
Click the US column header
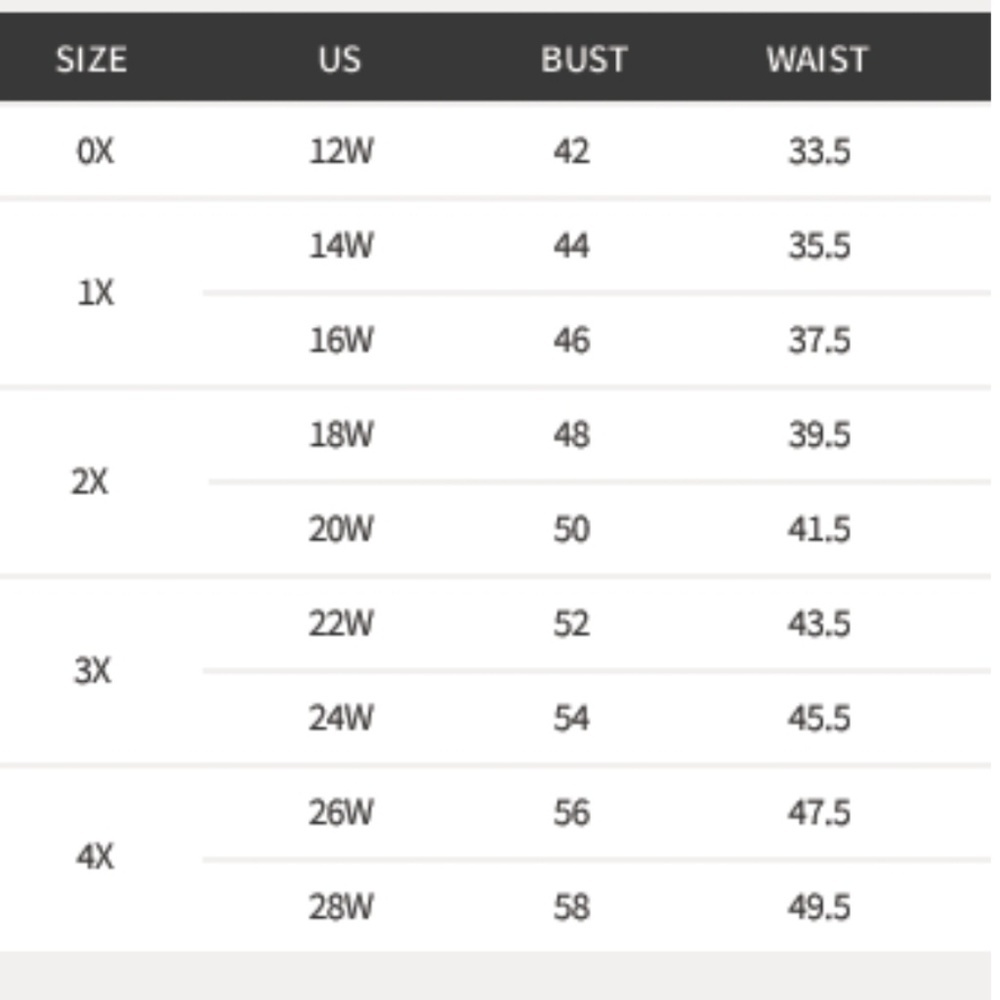pos(339,60)
